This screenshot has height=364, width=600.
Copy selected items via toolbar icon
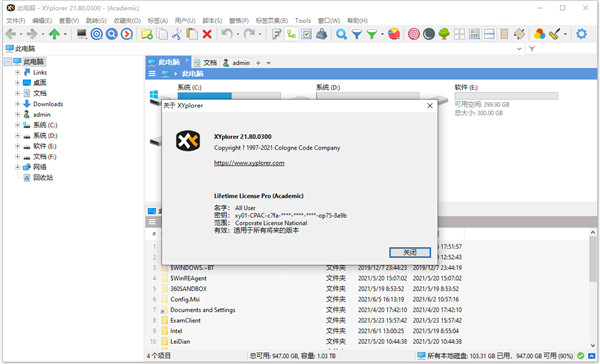tap(162, 34)
